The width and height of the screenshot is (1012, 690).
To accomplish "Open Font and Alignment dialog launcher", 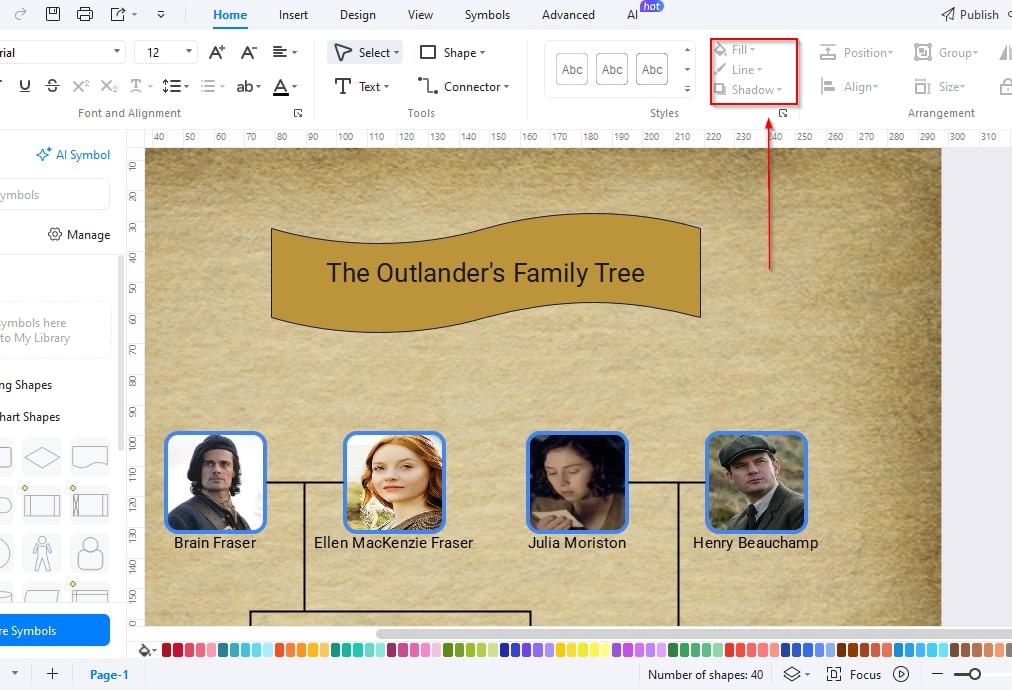I will (x=298, y=113).
